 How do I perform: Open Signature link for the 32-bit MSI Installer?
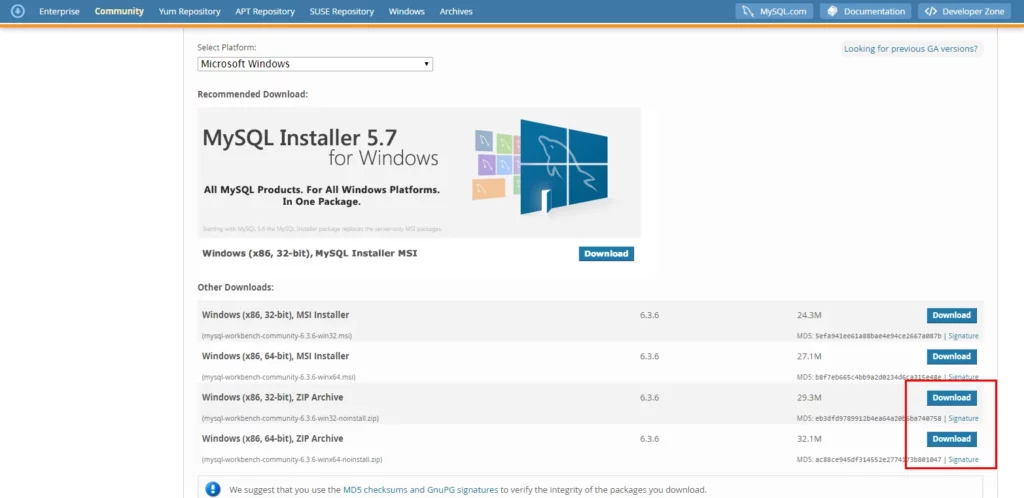pyautogui.click(x=963, y=336)
